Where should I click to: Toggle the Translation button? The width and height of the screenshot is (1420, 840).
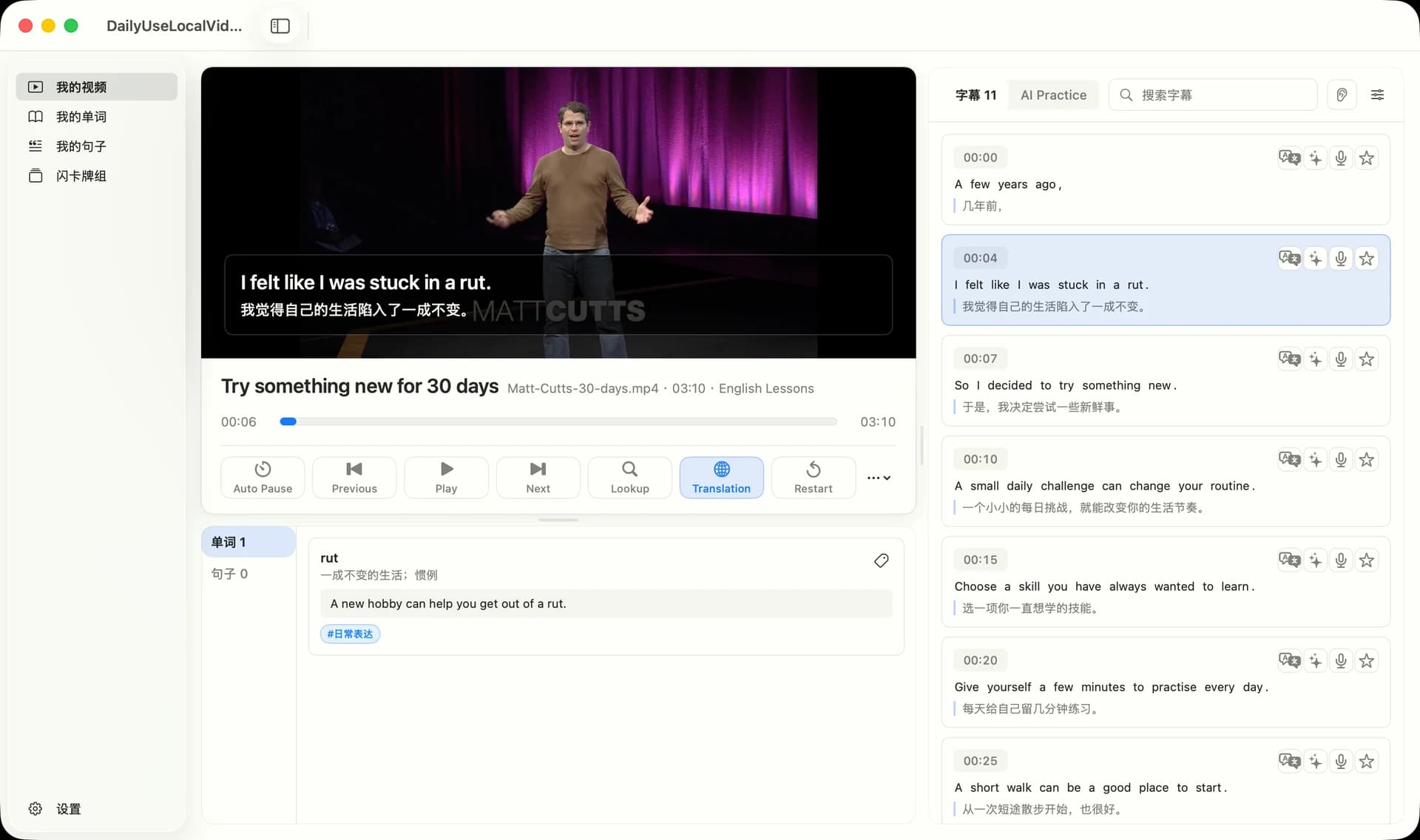pos(721,478)
